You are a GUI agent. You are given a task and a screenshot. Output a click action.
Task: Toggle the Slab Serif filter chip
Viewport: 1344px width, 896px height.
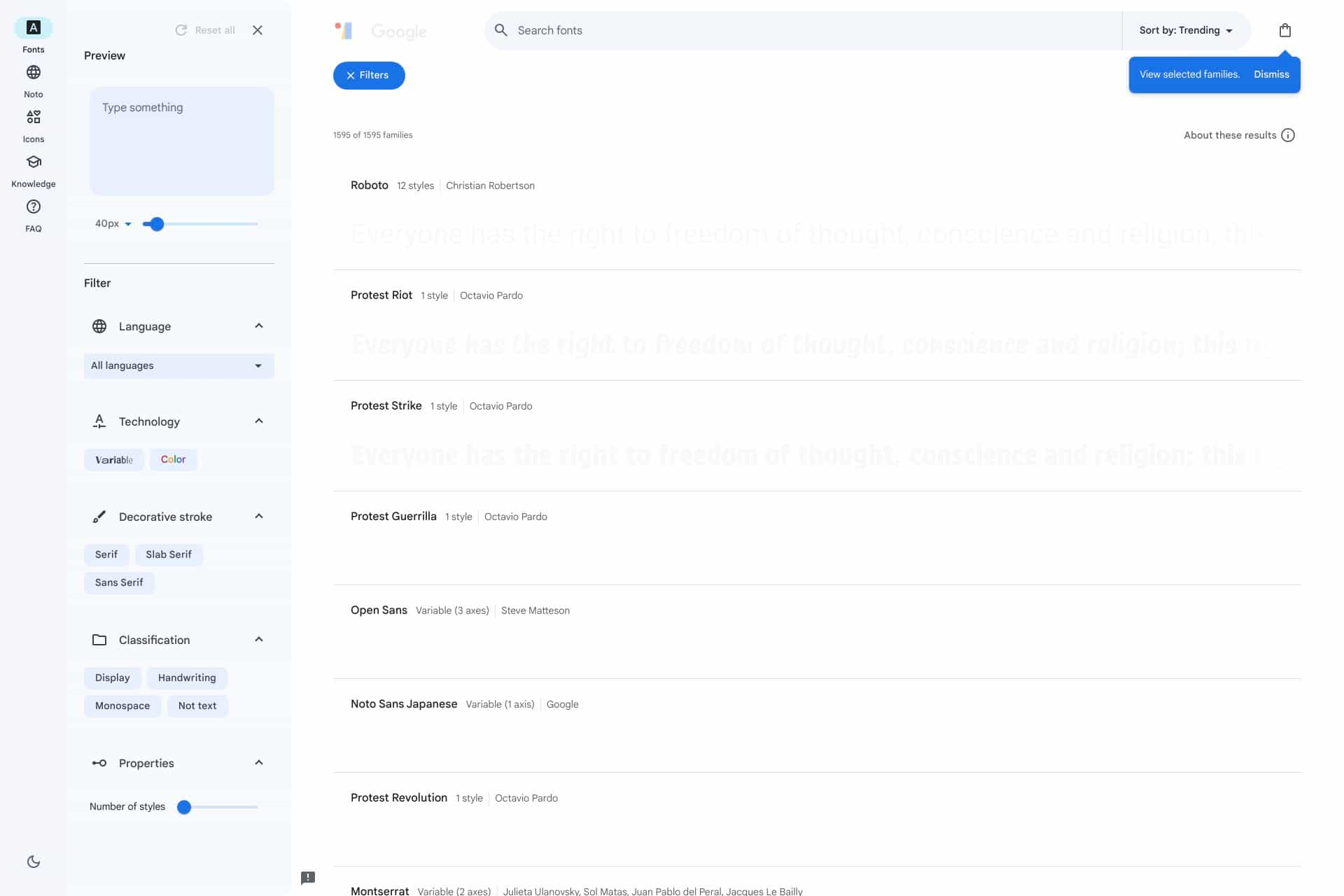[x=169, y=554]
